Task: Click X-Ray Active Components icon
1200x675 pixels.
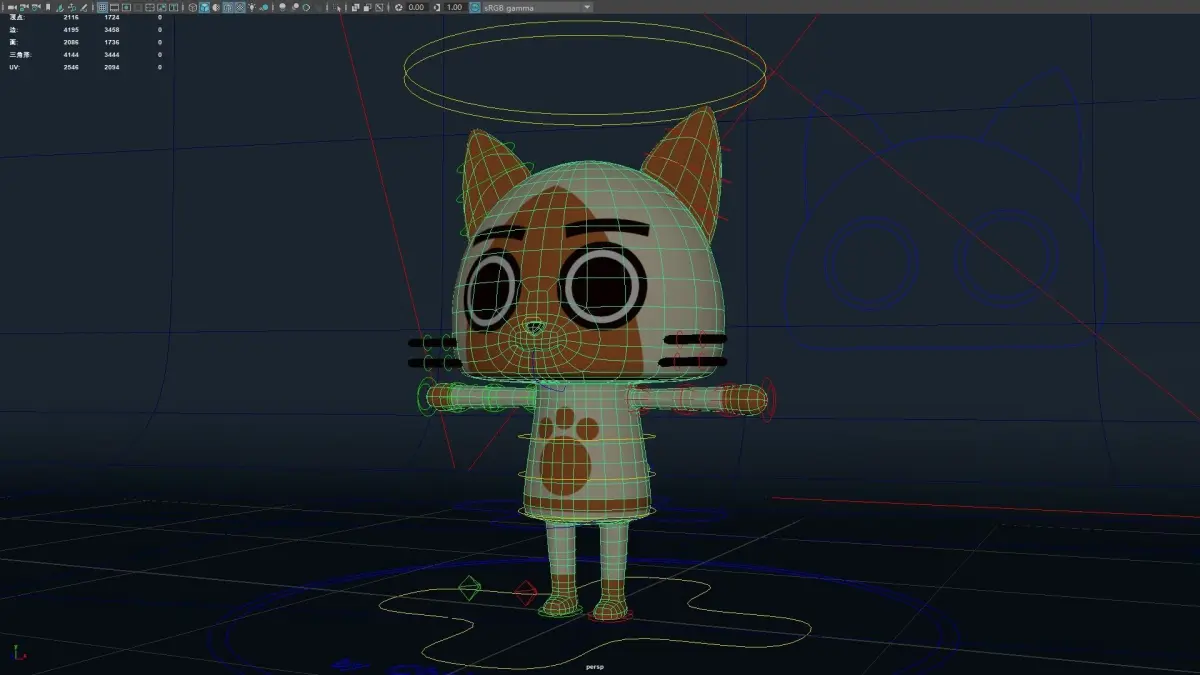Action: coord(367,7)
